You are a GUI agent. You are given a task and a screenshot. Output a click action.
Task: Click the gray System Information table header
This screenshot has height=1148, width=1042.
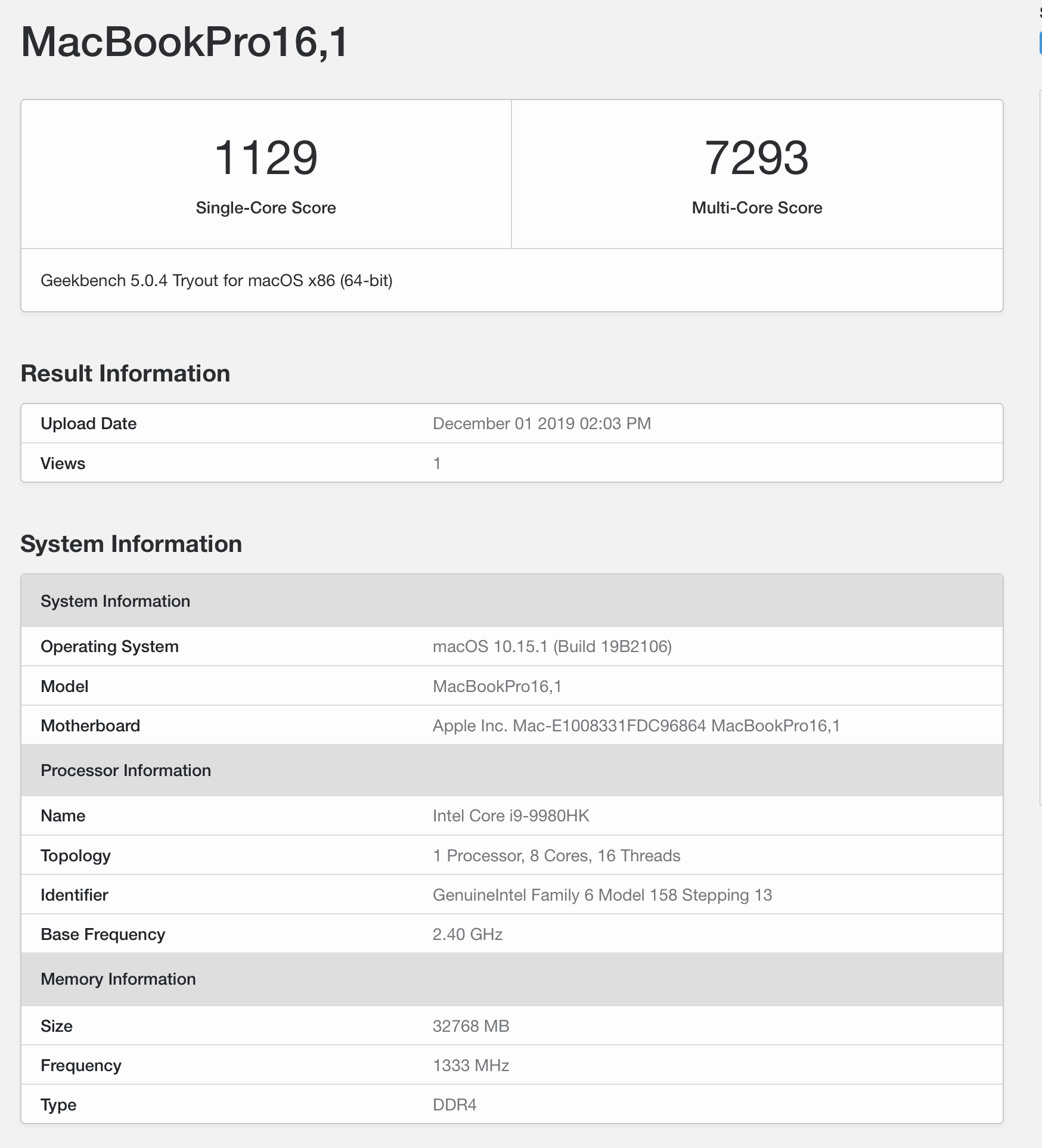[x=512, y=601]
